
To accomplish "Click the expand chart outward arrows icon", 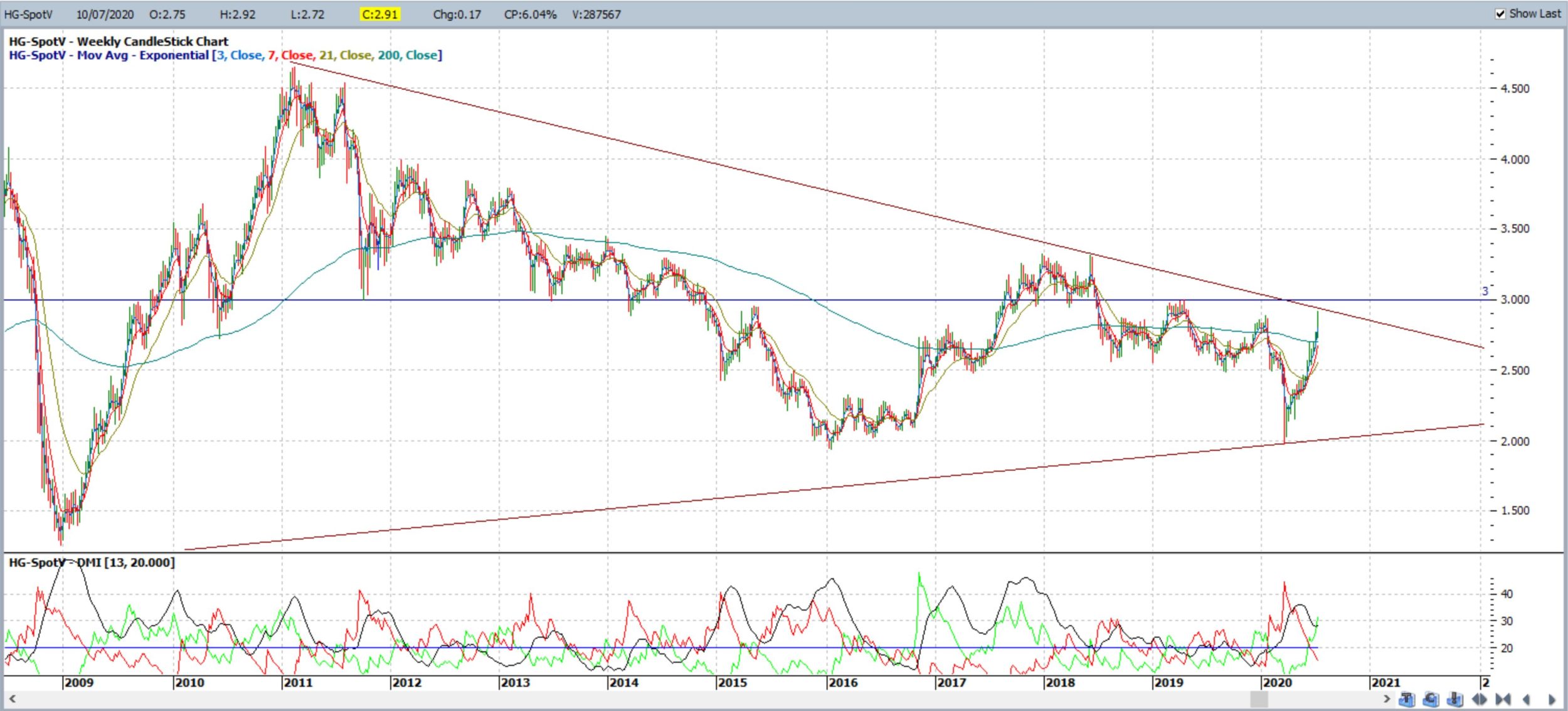I will coord(1480,698).
